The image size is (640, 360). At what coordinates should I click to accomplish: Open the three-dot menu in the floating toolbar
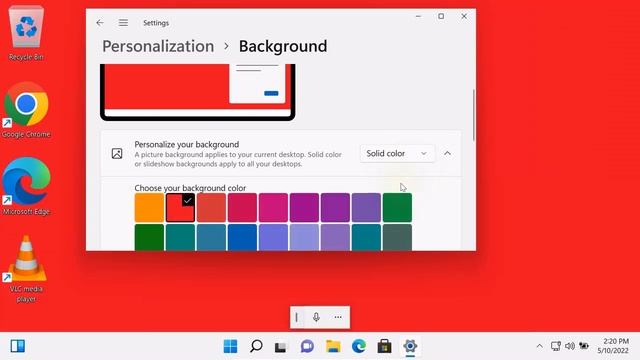tap(338, 317)
